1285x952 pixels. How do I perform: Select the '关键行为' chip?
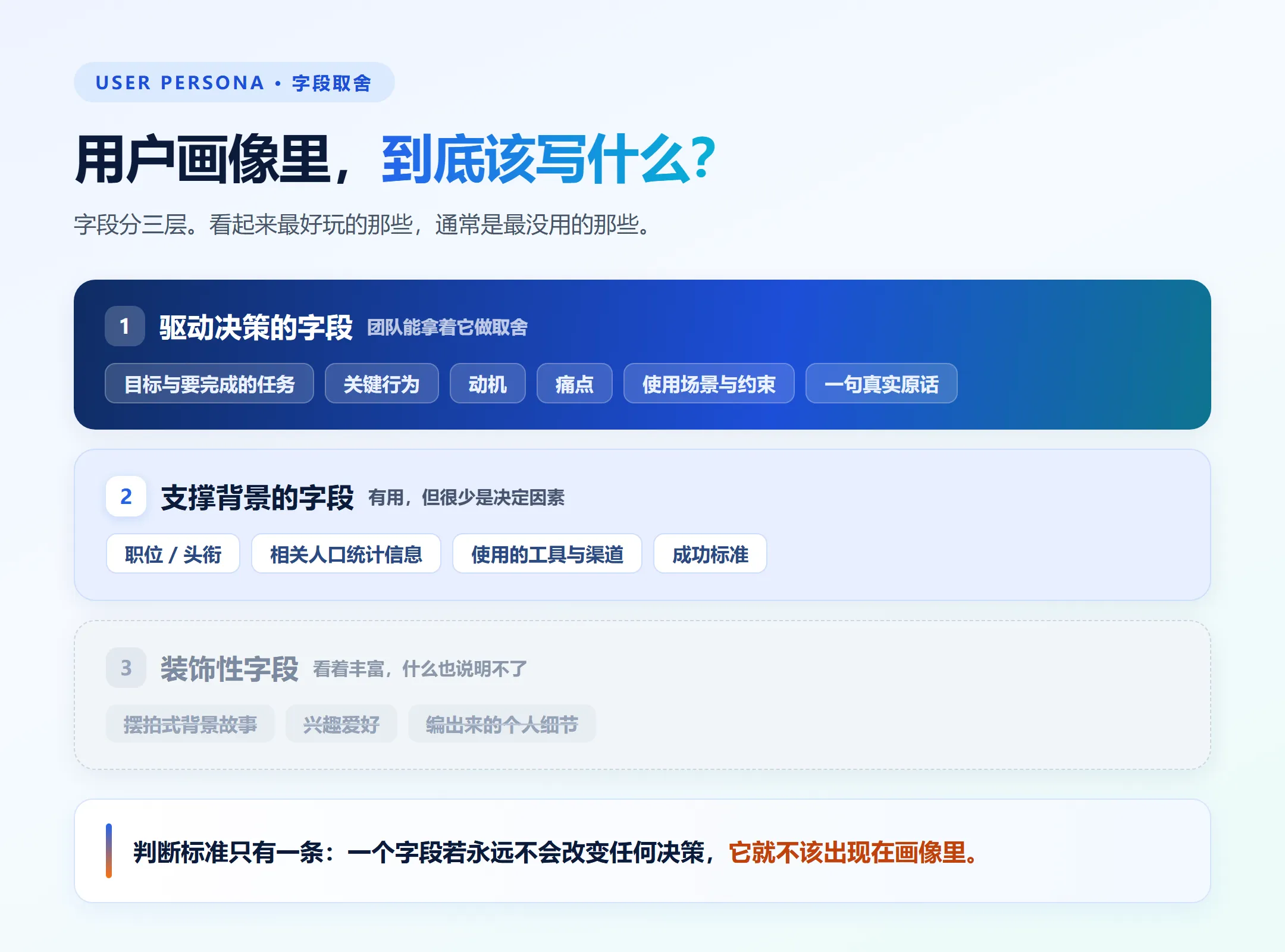[382, 384]
